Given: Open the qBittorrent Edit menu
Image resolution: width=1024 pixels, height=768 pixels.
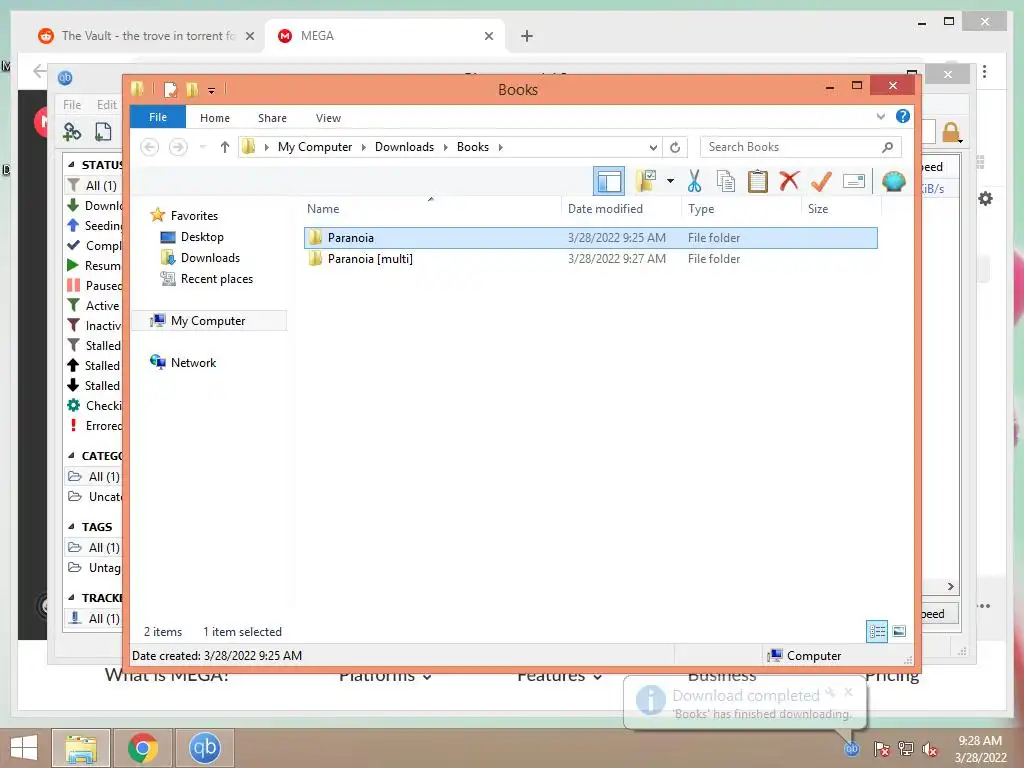Looking at the screenshot, I should 107,104.
